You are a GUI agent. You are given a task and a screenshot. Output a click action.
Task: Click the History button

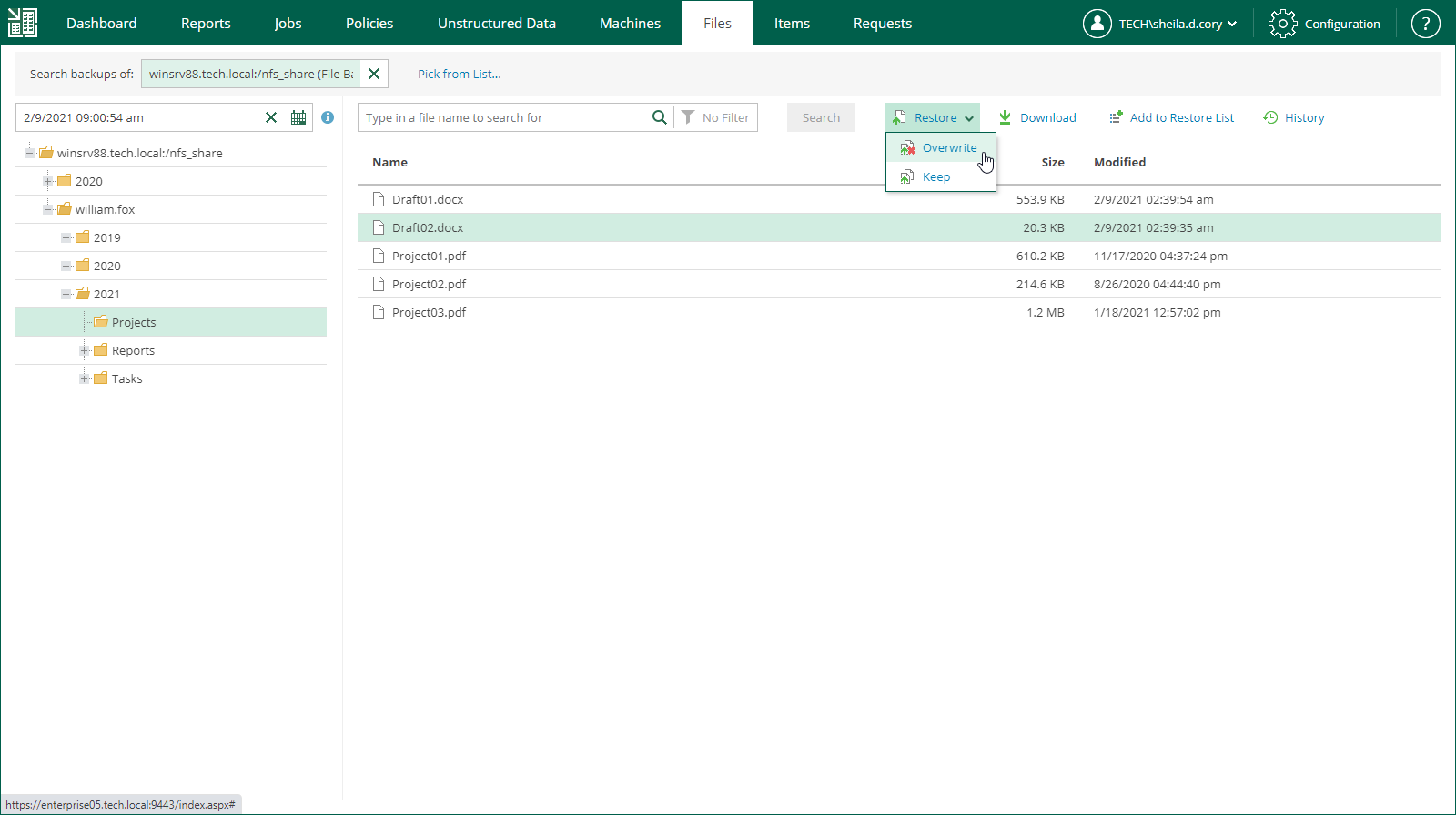[1294, 117]
